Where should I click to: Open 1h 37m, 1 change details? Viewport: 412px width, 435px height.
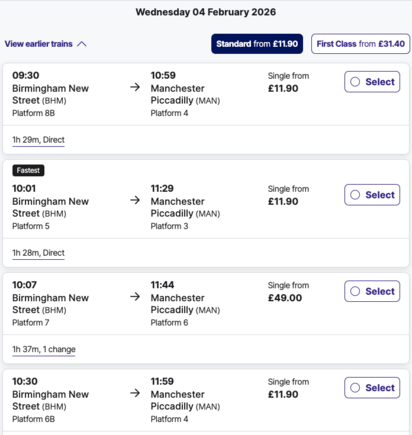[x=44, y=349]
